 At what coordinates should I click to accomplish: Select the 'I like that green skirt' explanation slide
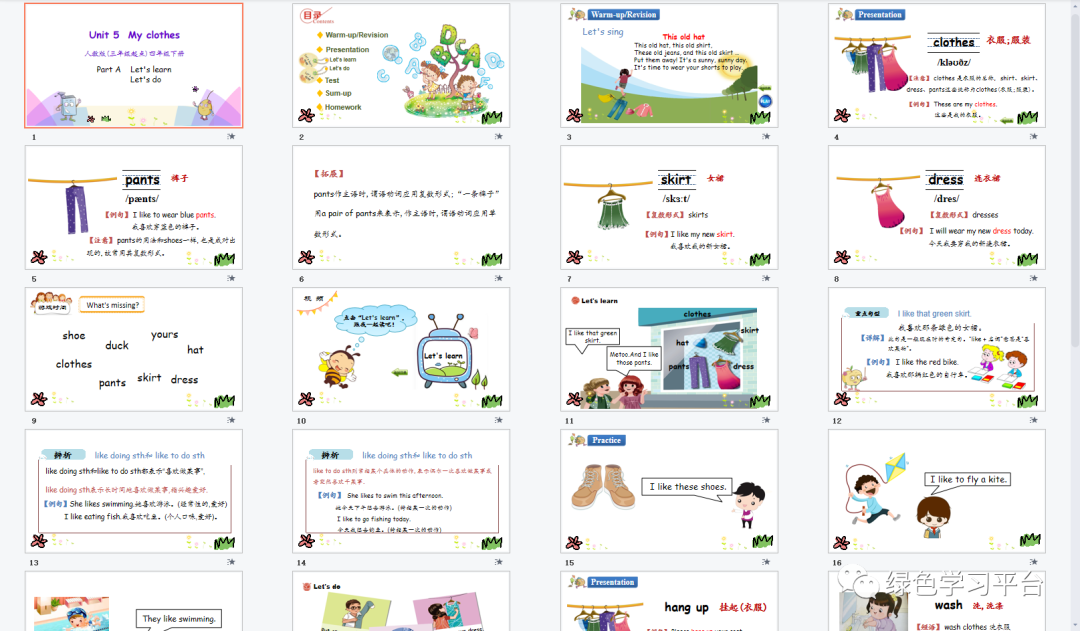click(x=937, y=349)
